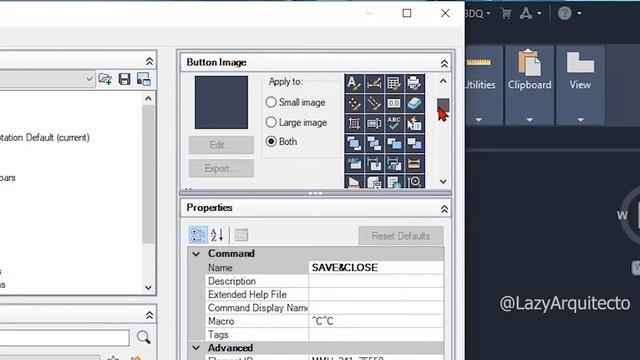Pick the blue eraser-shaped icon
The image size is (640, 360).
coord(414,103)
